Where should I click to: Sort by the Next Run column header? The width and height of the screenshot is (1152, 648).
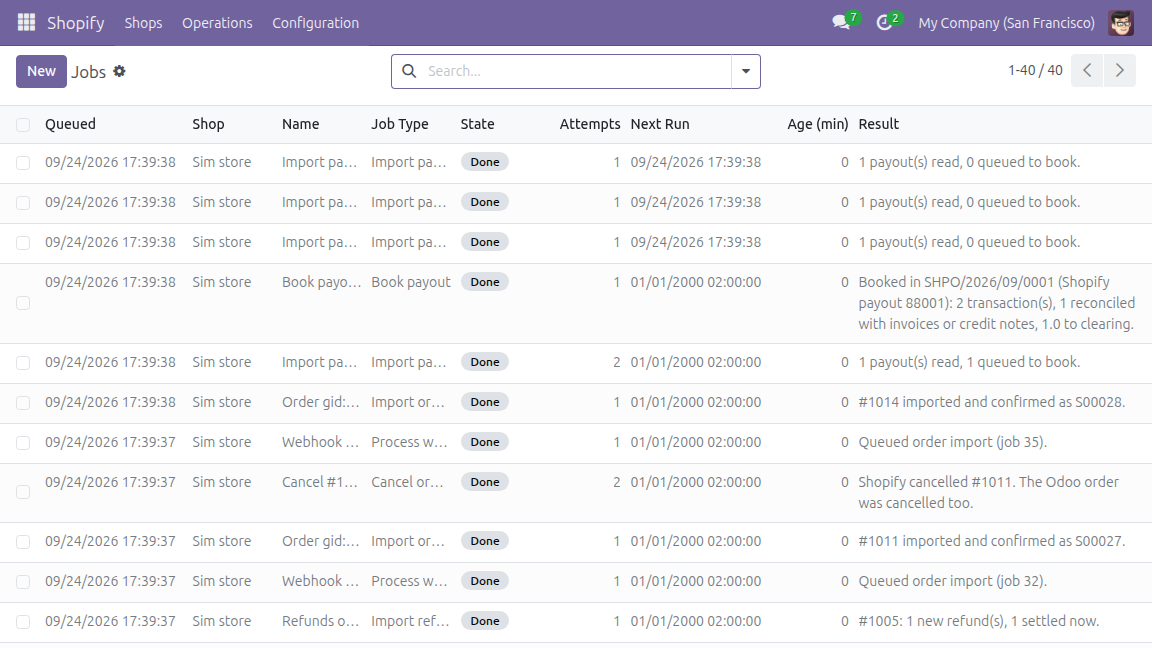click(x=660, y=124)
